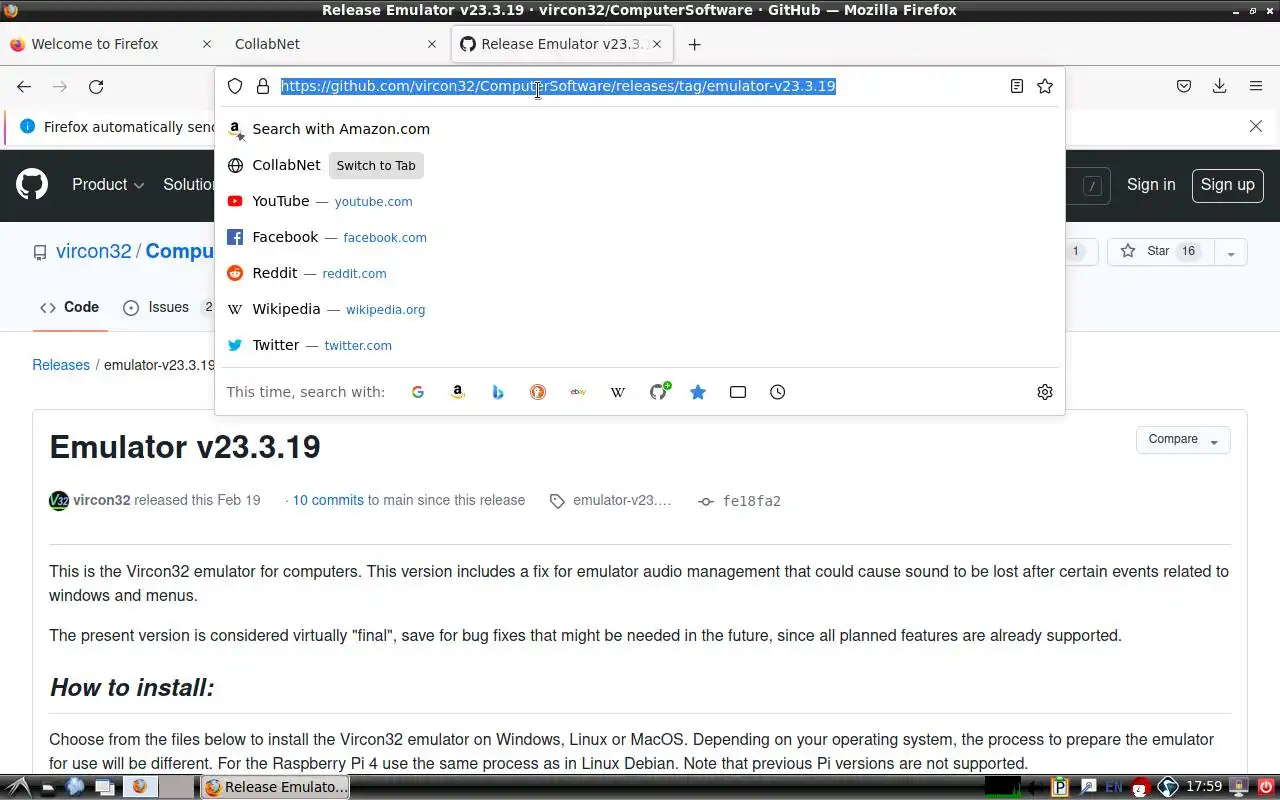
Task: Open the vircon32 owner link
Action: point(94,252)
